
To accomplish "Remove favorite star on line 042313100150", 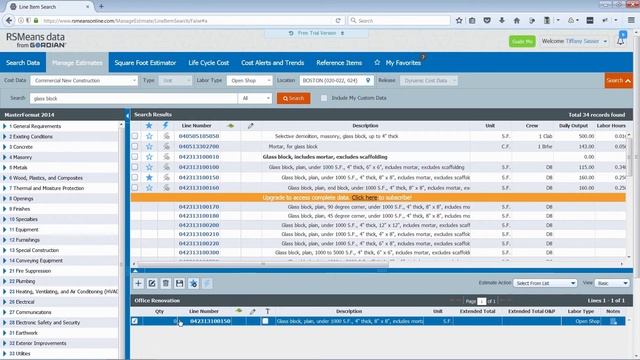I will pyautogui.click(x=149, y=177).
